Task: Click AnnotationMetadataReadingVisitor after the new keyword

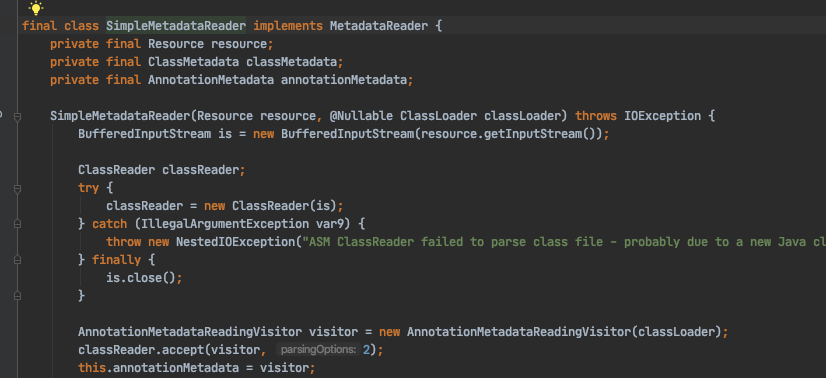Action: [519, 332]
